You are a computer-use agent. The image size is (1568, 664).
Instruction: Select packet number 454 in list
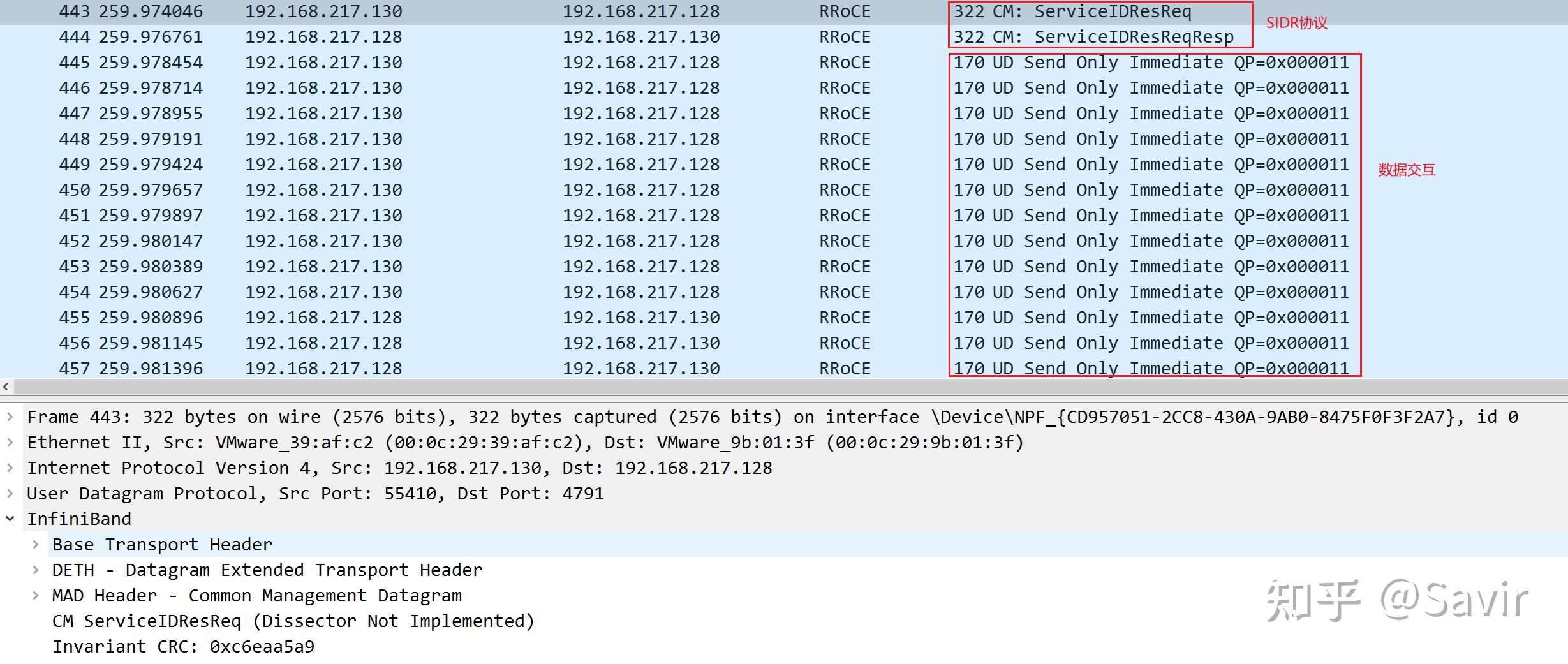pyautogui.click(x=74, y=292)
